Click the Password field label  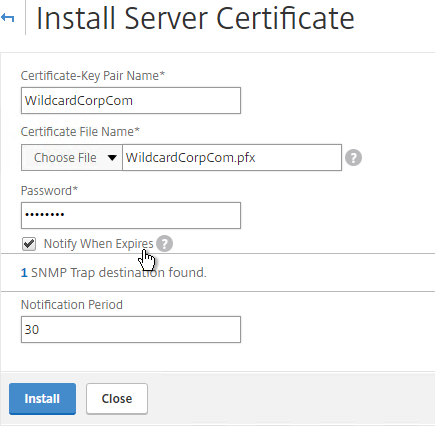click(x=49, y=191)
